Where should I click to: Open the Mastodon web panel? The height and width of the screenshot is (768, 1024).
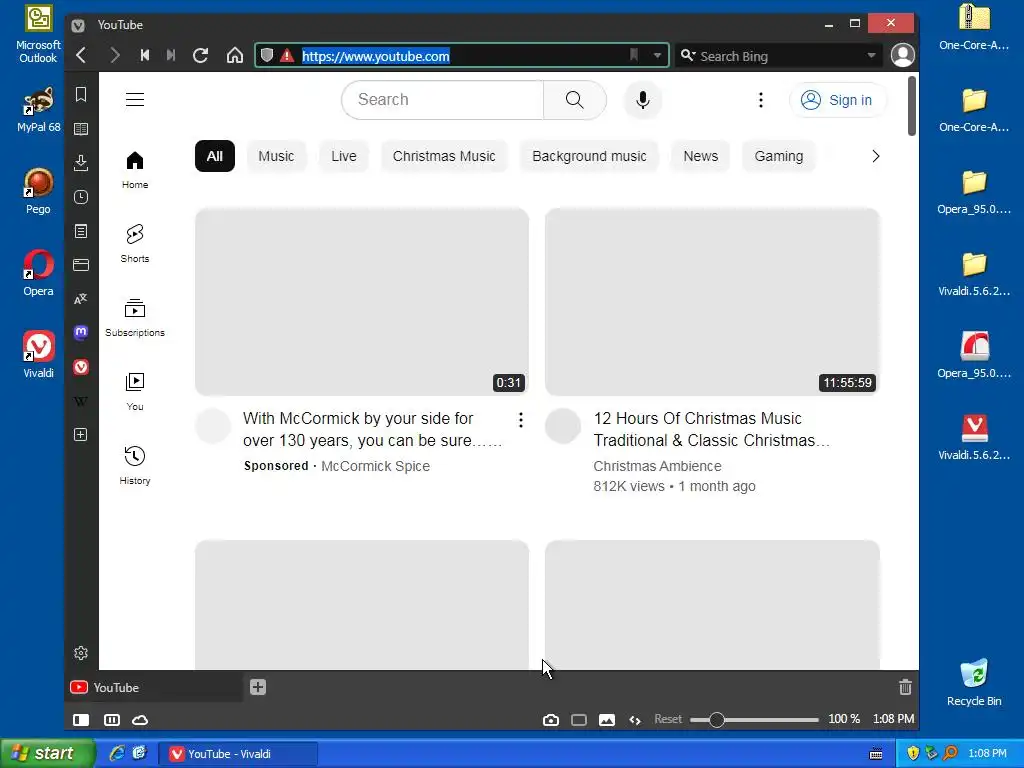click(81, 333)
